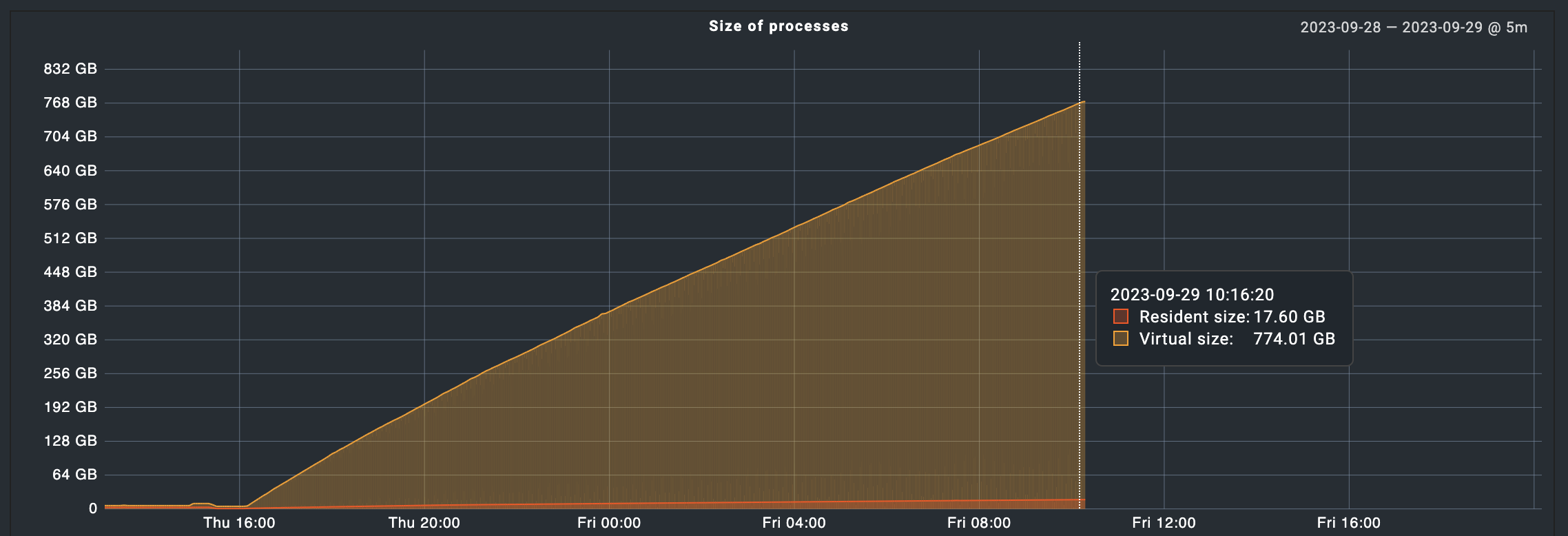The image size is (1568, 536).
Task: Click the red Resident size color swatch
Action: coord(1121,316)
